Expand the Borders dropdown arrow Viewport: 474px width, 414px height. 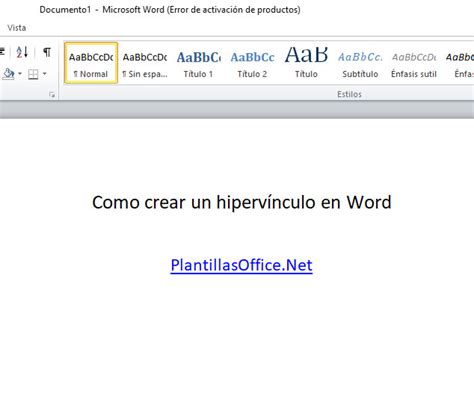click(x=44, y=74)
